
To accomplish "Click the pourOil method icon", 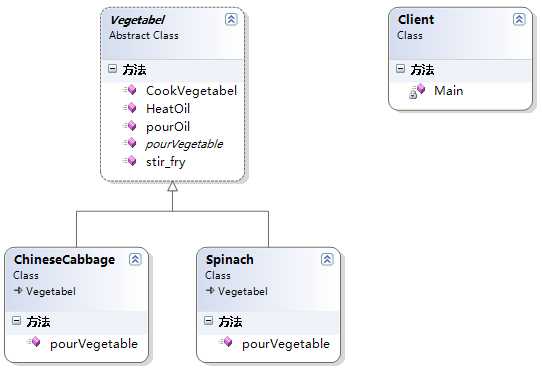I will pos(130,126).
